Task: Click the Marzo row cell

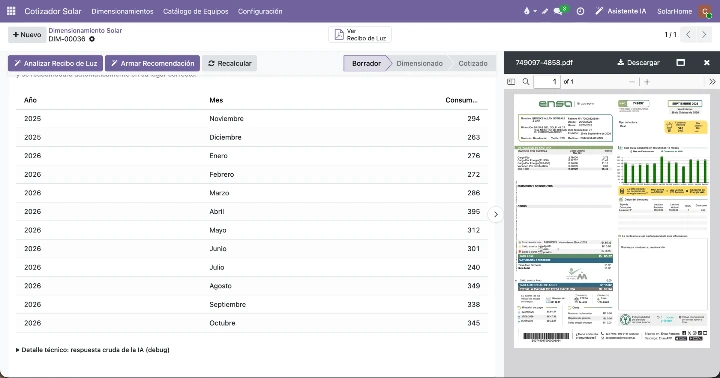Action: tap(219, 193)
